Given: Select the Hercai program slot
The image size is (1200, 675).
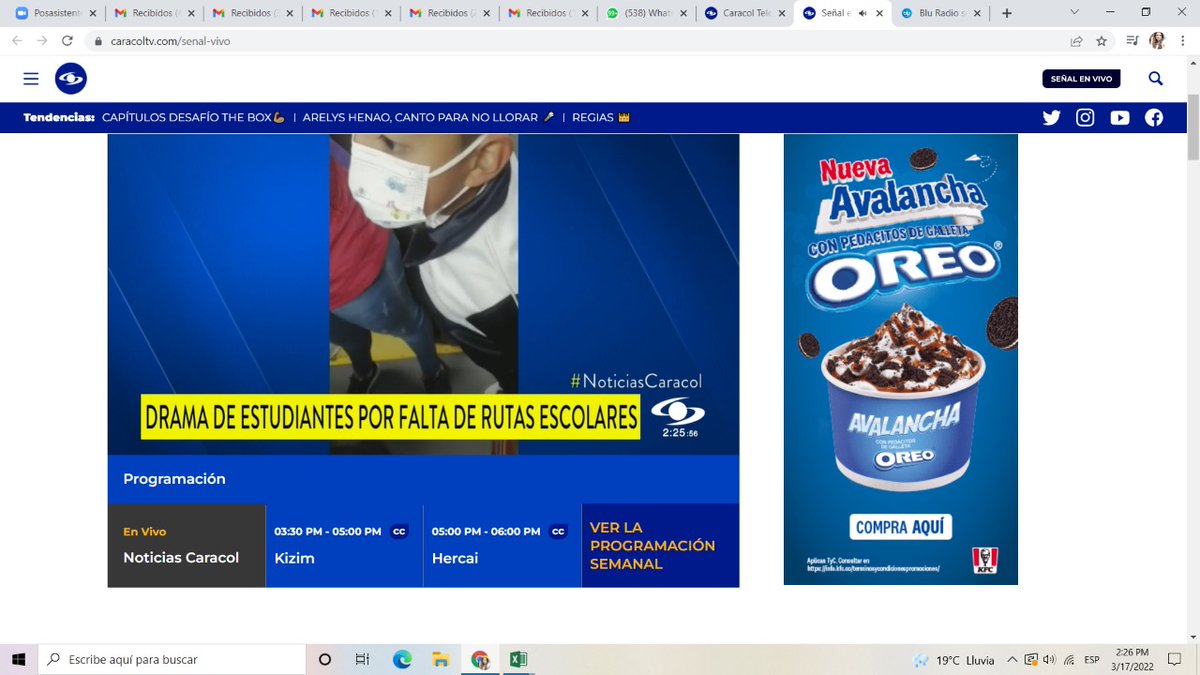Looking at the screenshot, I should pos(502,546).
